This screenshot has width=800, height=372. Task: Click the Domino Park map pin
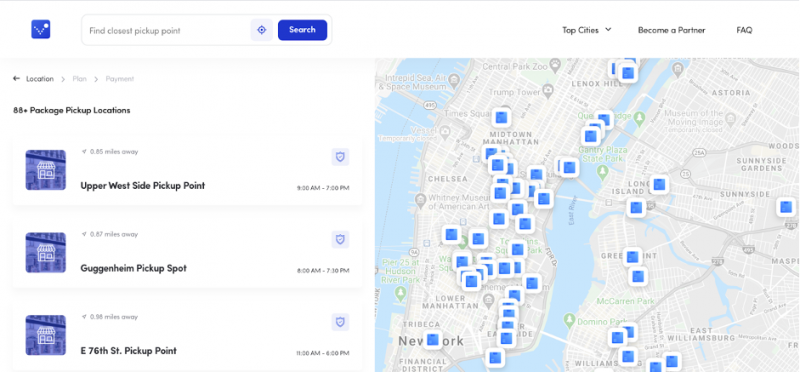[570, 320]
